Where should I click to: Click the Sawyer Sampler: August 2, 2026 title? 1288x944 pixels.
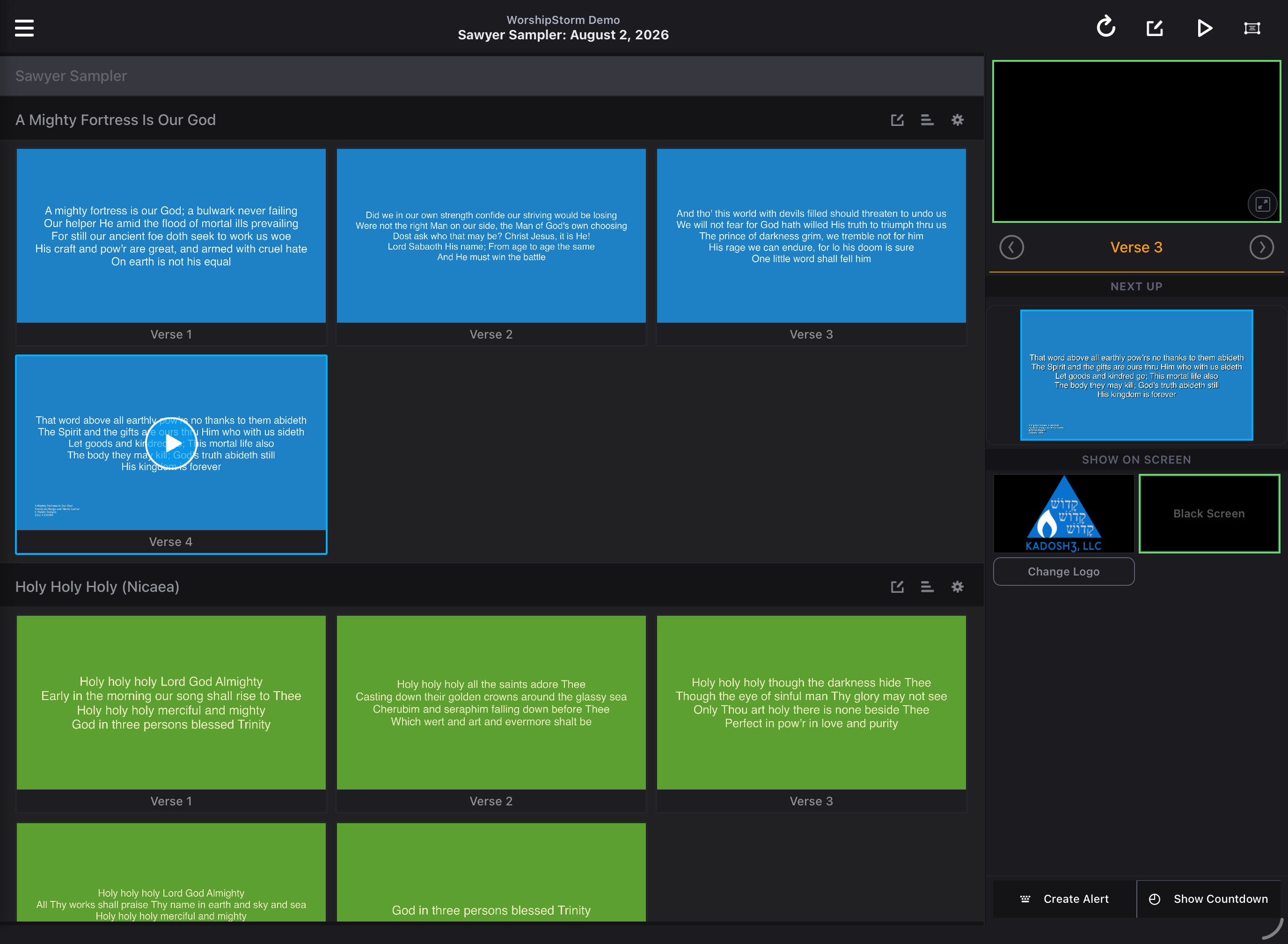563,35
